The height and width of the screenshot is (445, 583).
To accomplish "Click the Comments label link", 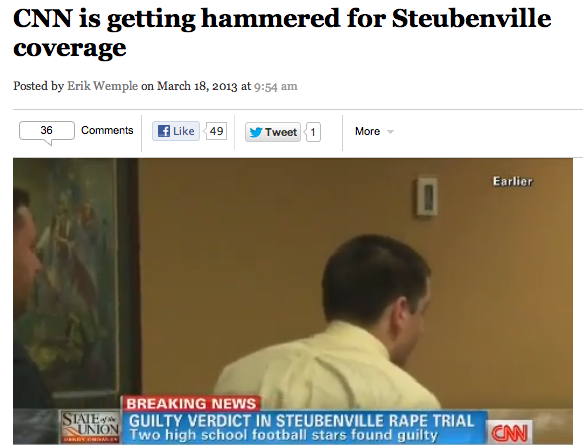I will [107, 130].
